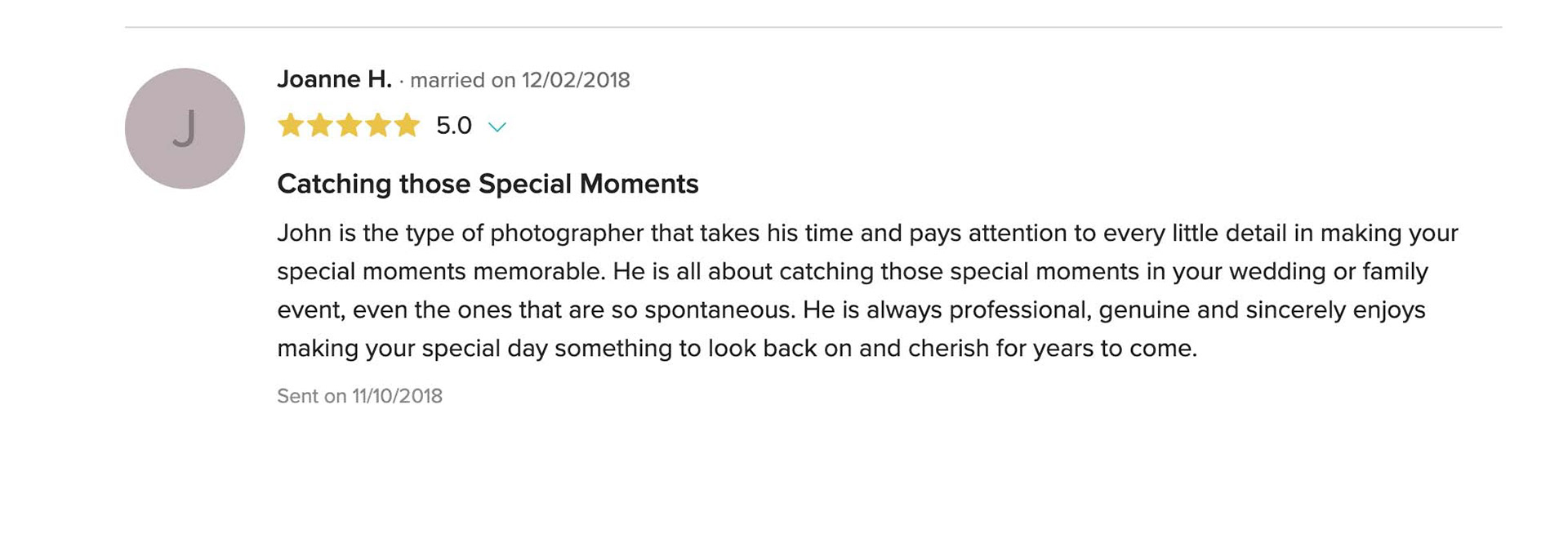
Task: Click the first yellow rating star
Action: [291, 126]
